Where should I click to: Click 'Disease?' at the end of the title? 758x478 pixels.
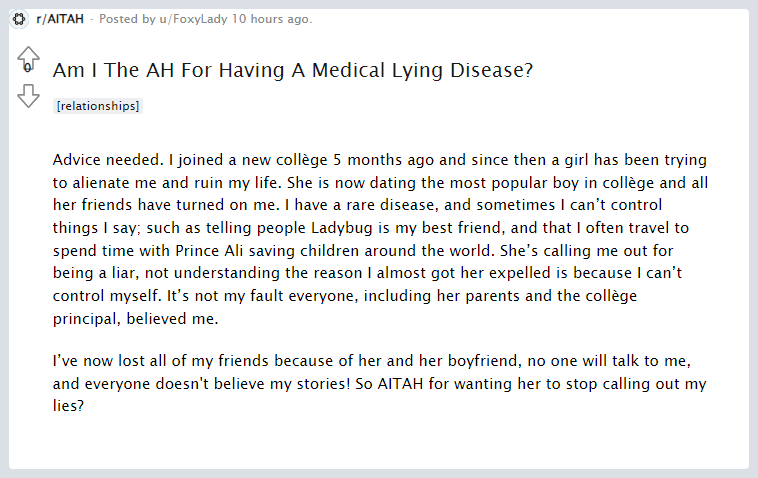tap(491, 70)
